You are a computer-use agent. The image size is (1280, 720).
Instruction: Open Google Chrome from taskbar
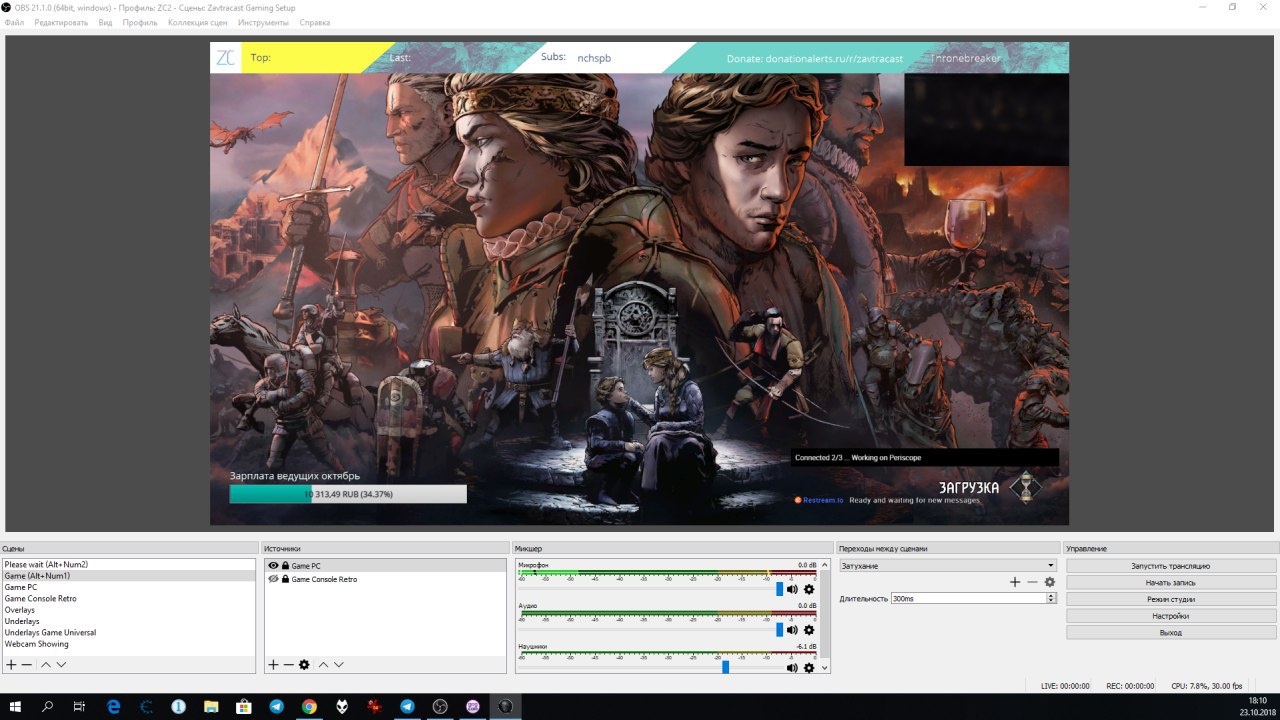pos(309,706)
